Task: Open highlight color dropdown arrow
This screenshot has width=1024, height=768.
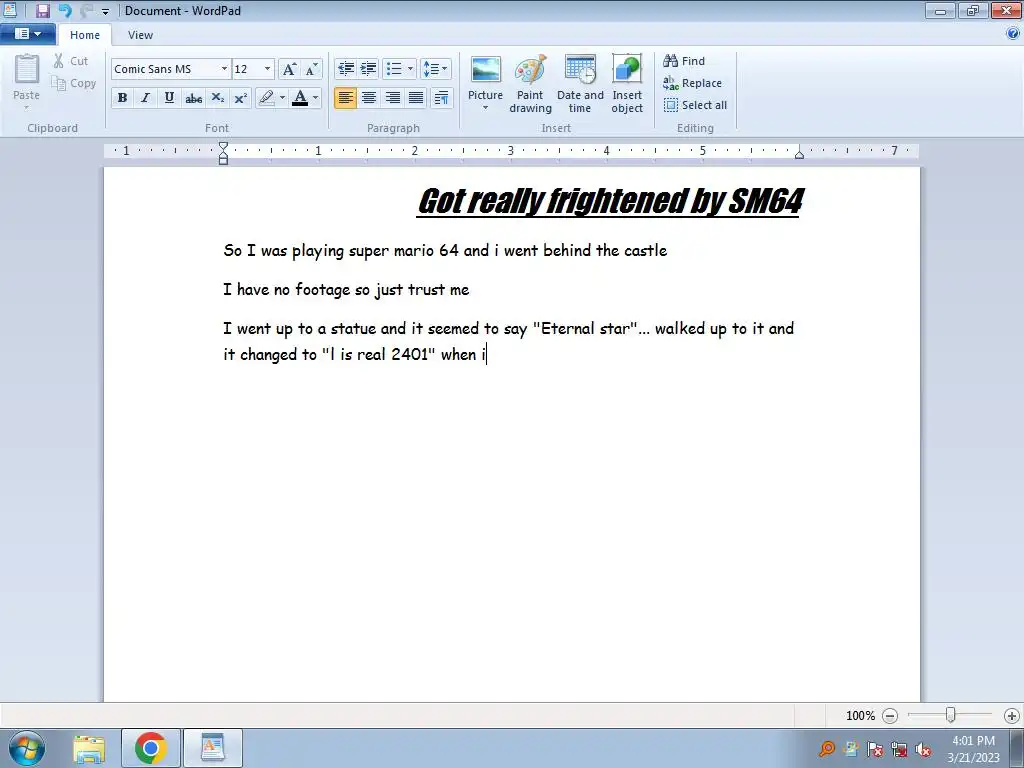Action: pos(282,98)
